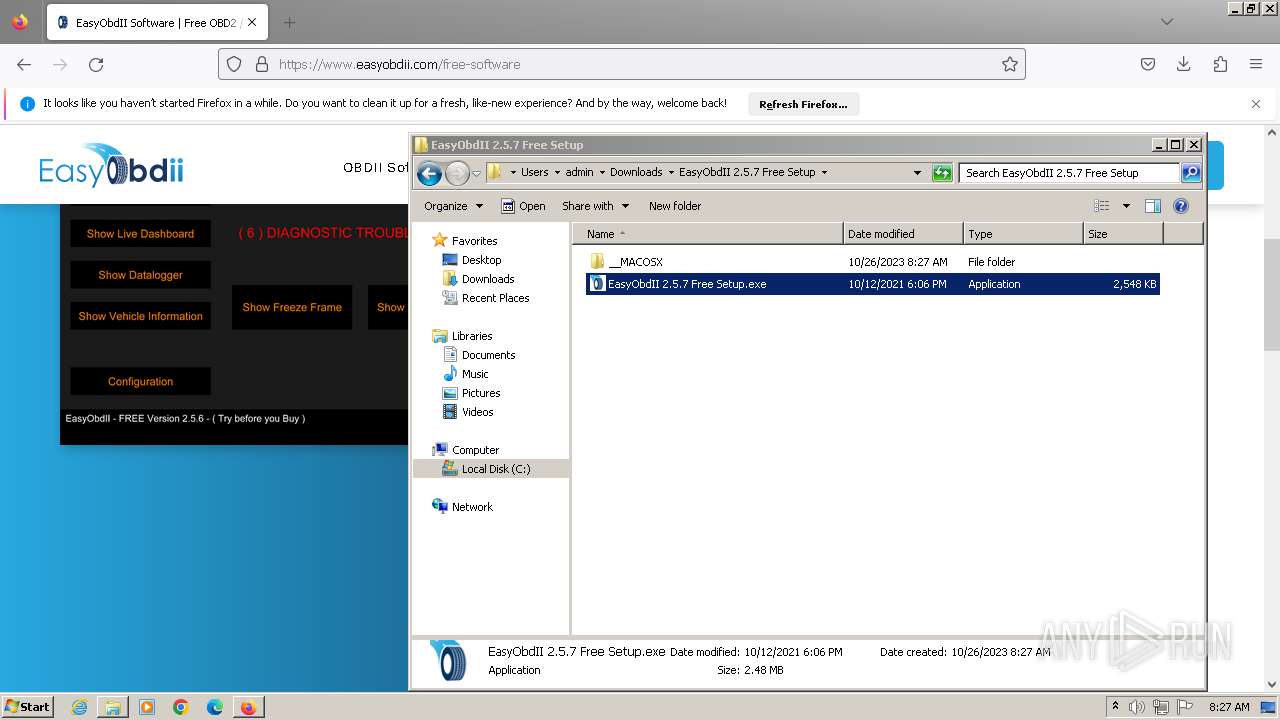Close the EasyObdII Software tab
This screenshot has width=1280, height=720.
point(251,22)
